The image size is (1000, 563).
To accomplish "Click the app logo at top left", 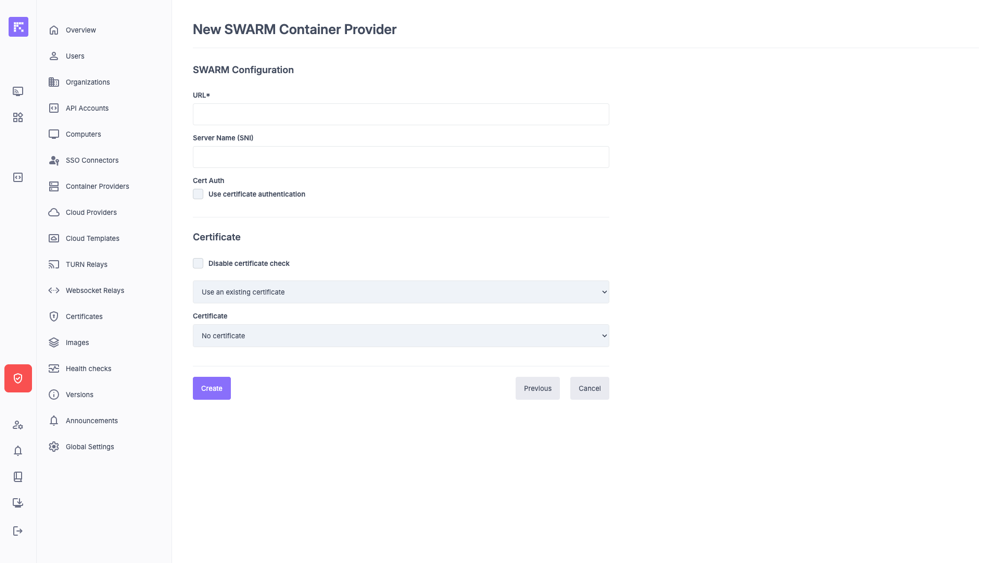I will click(18, 27).
